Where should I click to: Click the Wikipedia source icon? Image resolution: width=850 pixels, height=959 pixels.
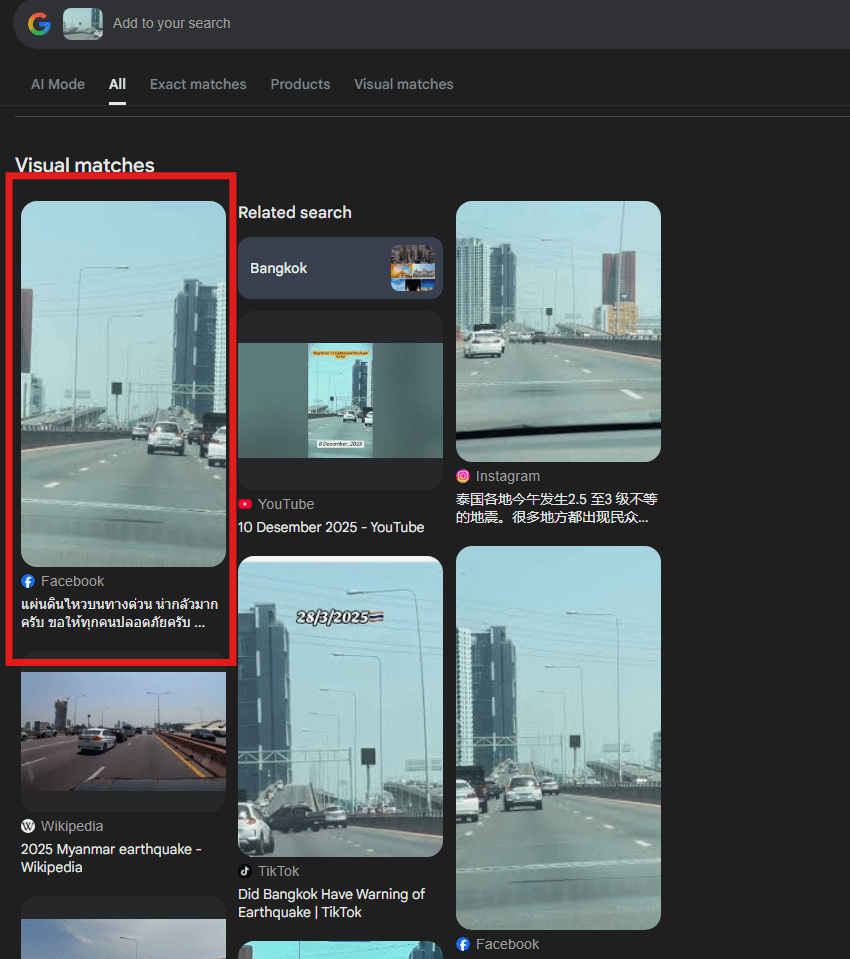(28, 826)
